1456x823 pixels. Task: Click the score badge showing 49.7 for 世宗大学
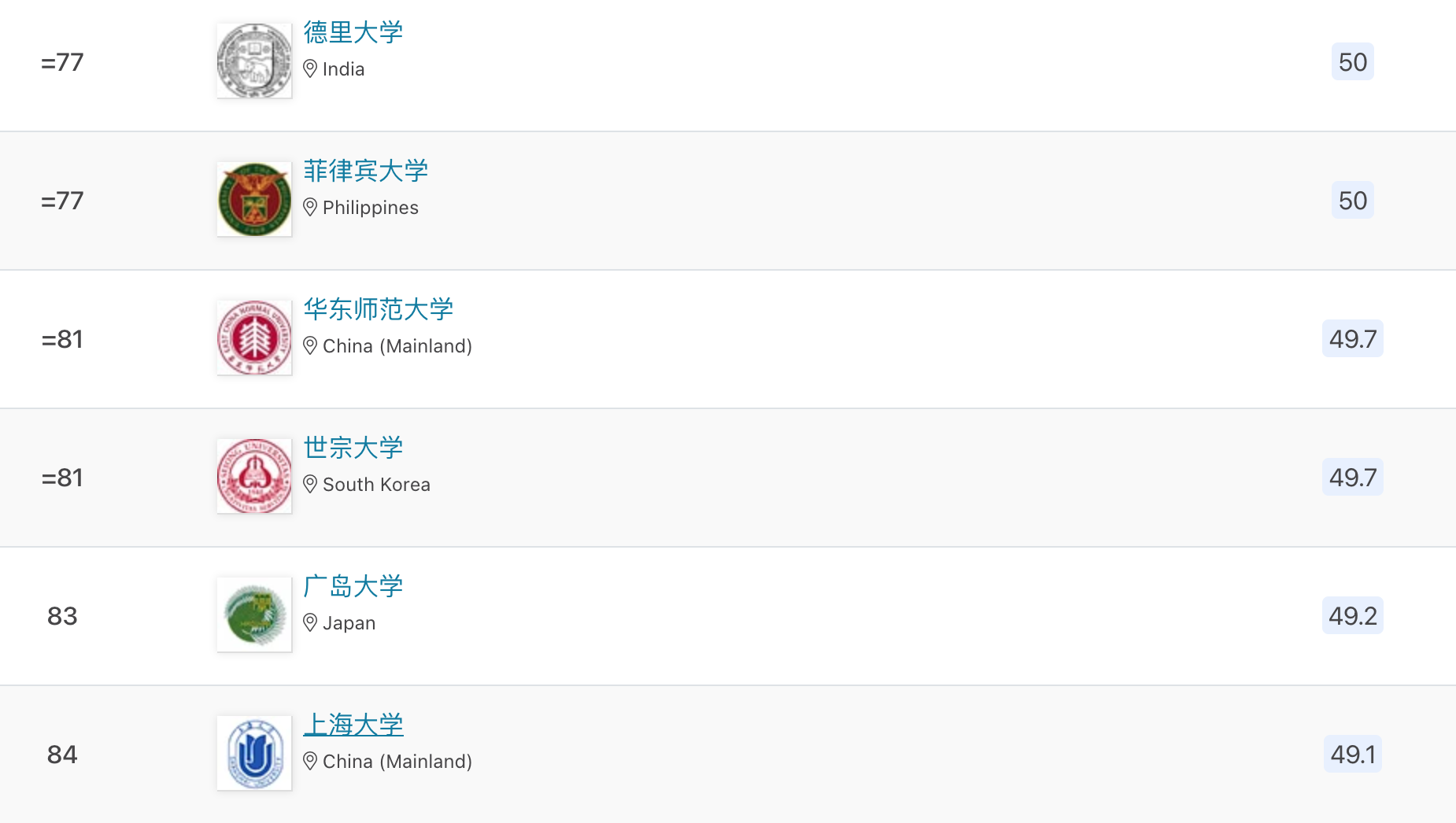click(1353, 476)
